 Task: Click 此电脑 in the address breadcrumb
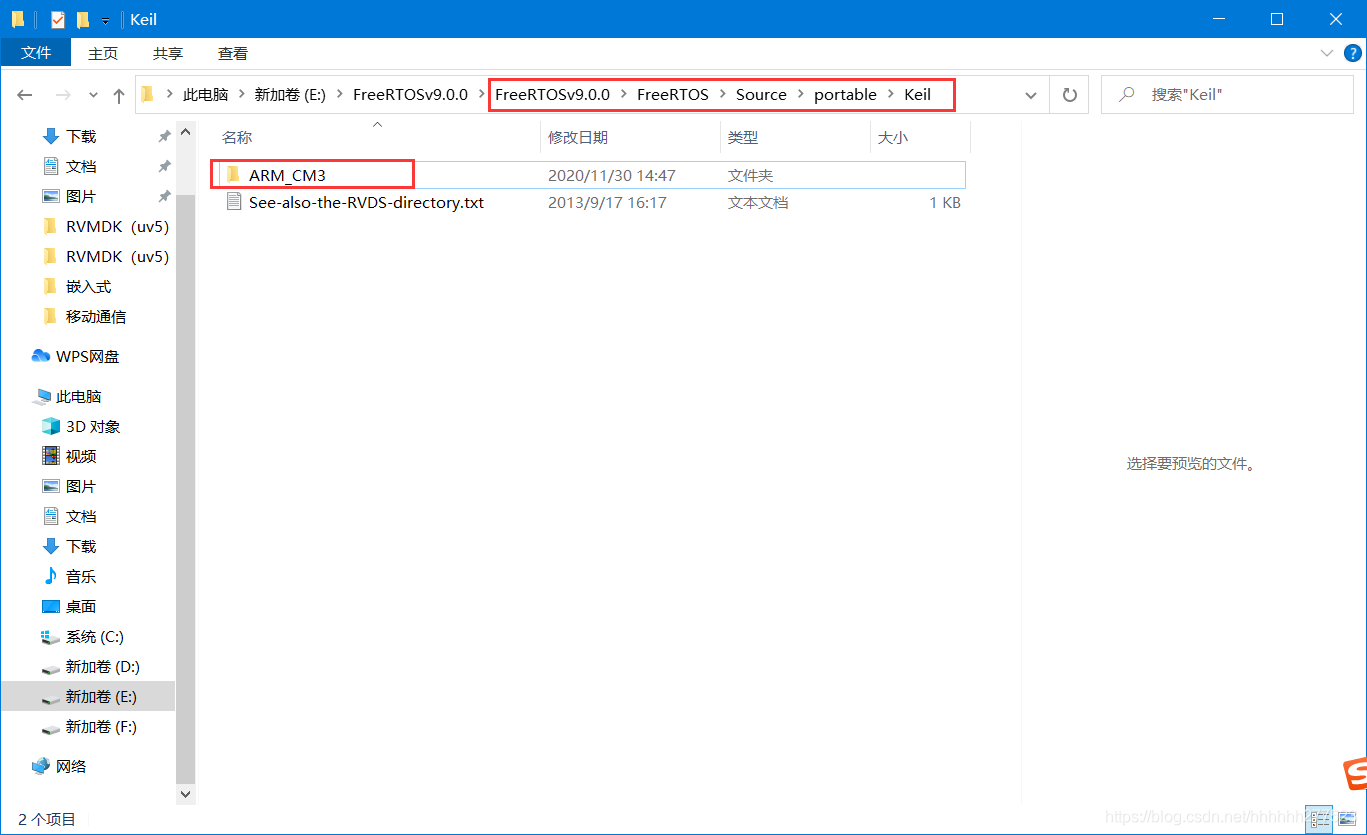(206, 95)
